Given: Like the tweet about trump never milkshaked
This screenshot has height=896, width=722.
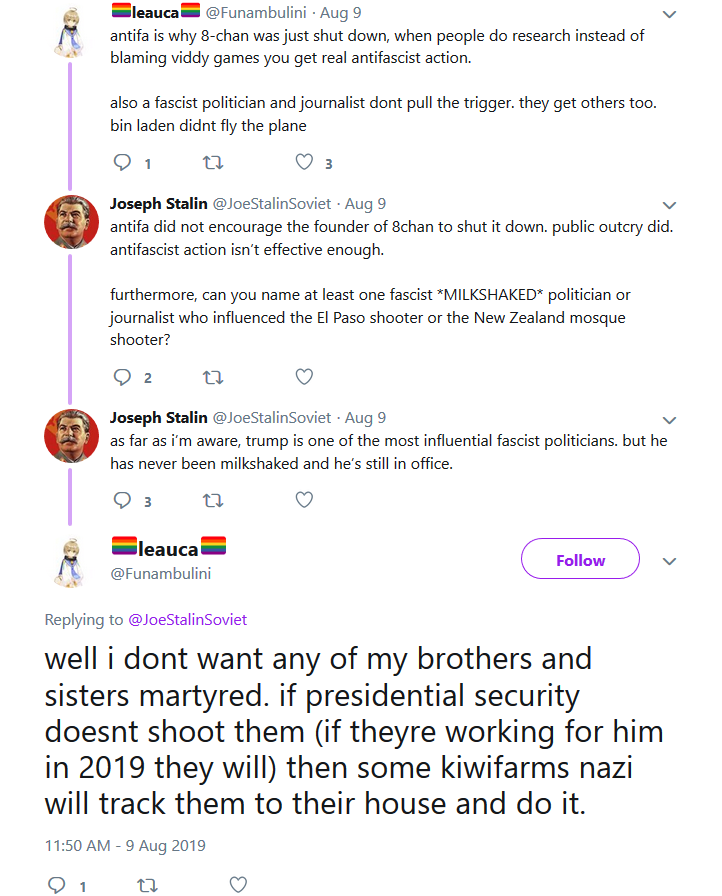Looking at the screenshot, I should pyautogui.click(x=304, y=500).
